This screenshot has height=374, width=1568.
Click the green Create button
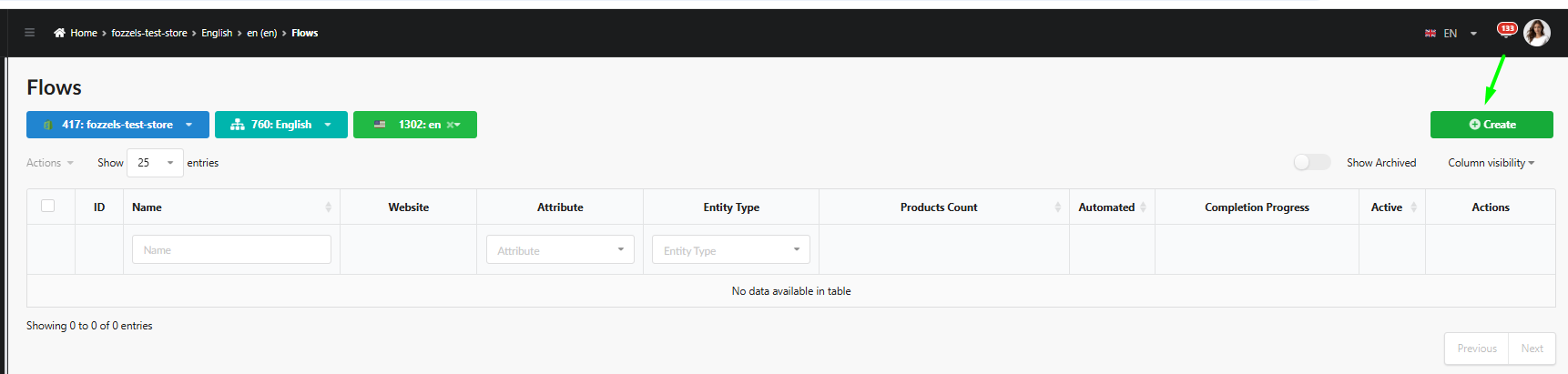pos(1492,125)
